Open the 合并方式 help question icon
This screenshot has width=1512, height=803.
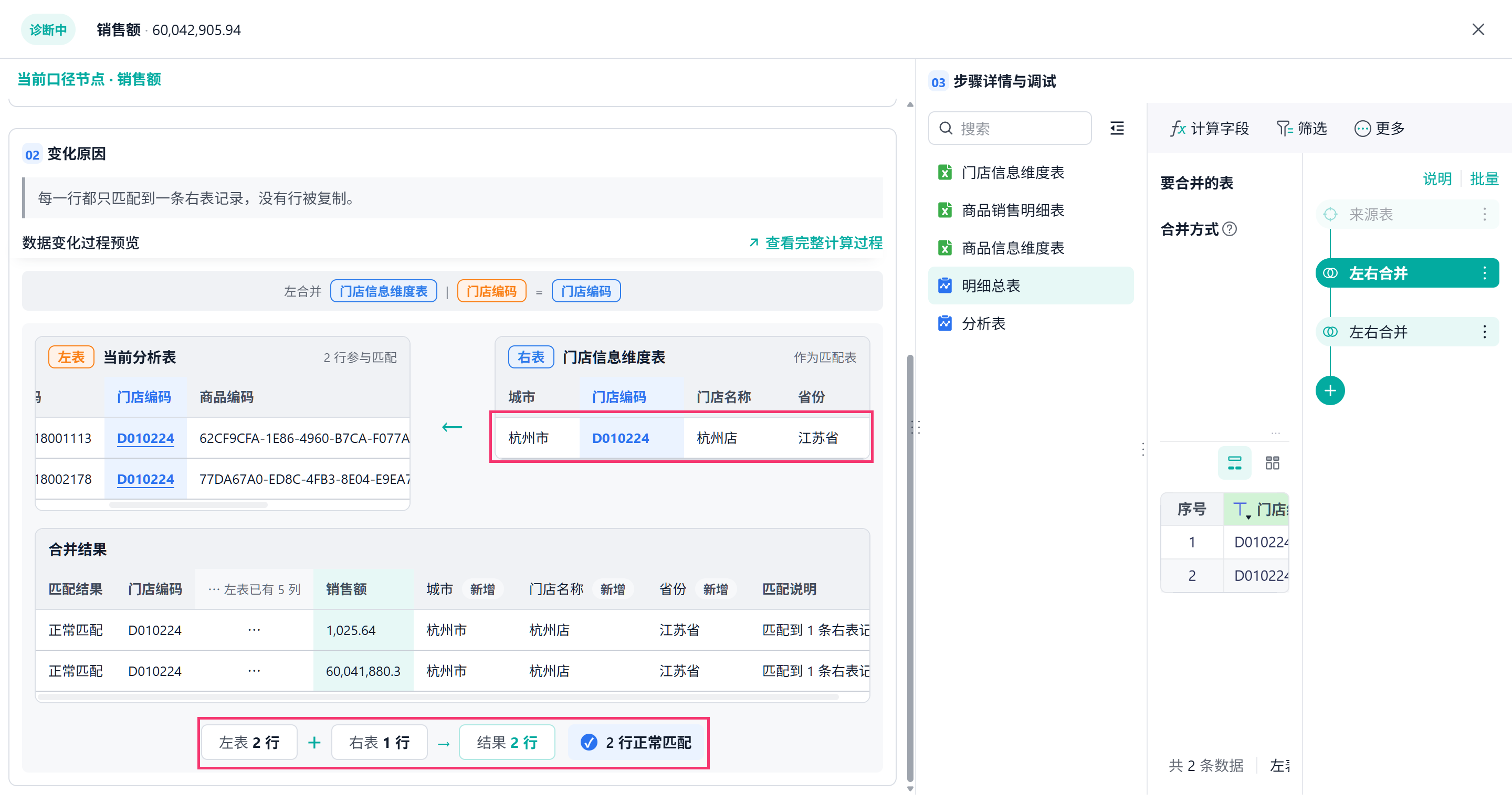(x=1230, y=229)
